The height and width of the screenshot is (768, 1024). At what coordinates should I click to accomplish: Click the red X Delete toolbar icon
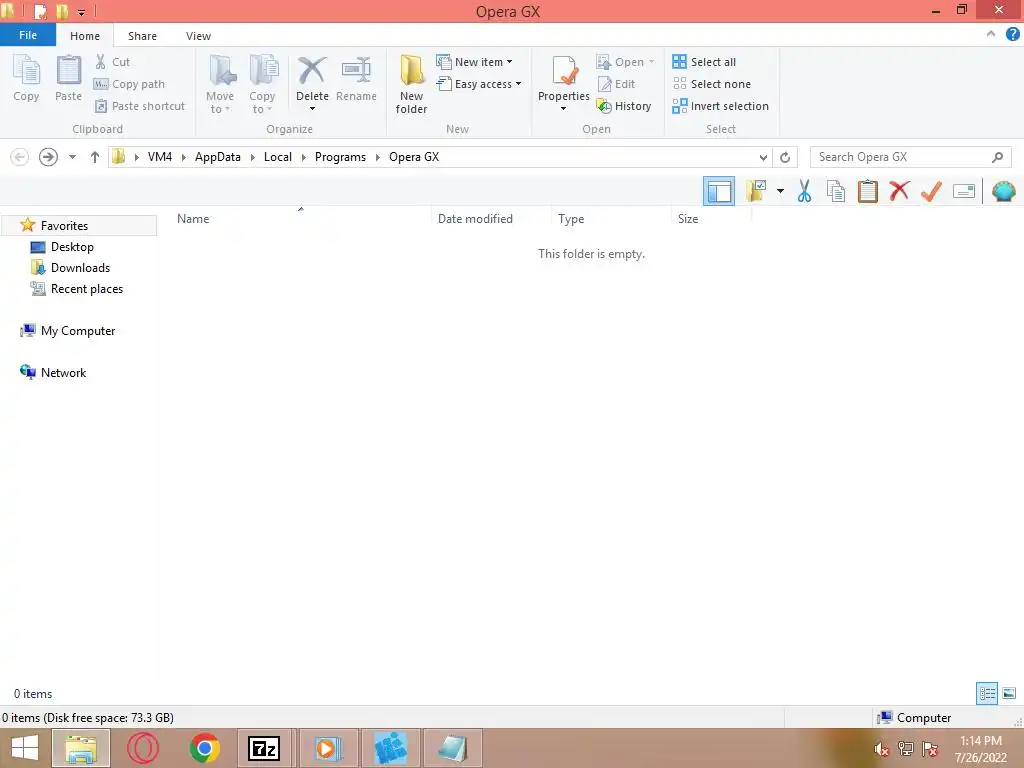pos(899,191)
